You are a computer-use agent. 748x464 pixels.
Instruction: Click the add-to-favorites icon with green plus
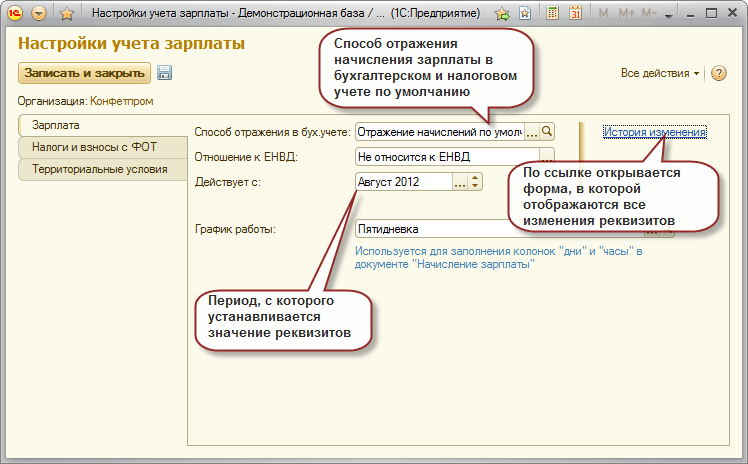[x=501, y=14]
